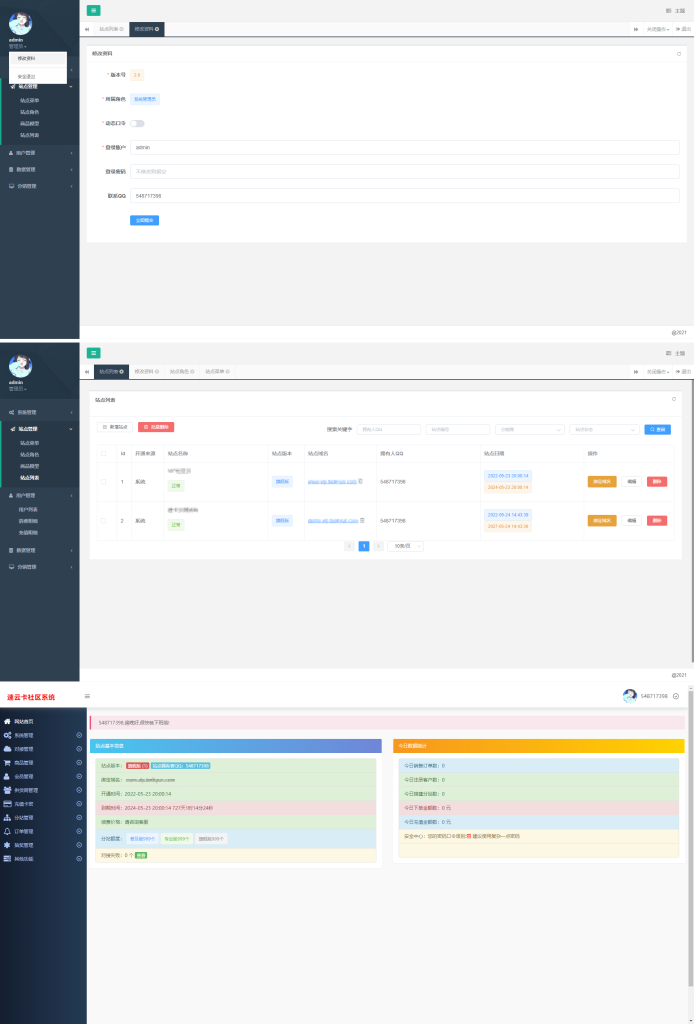Click copy icon beside site ID 2 domain
This screenshot has height=1024, width=694.
(x=362, y=520)
